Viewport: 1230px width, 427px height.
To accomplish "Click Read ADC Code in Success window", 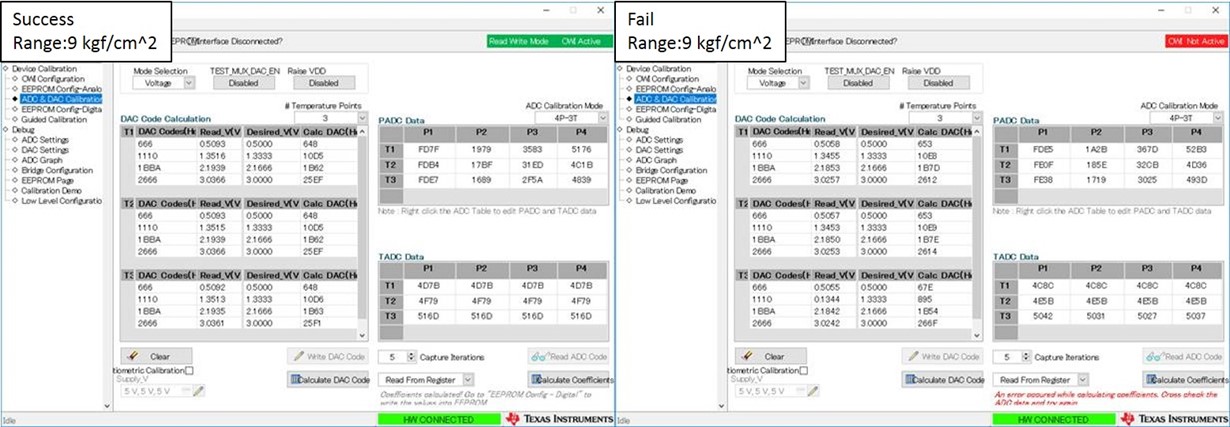I will 570,356.
